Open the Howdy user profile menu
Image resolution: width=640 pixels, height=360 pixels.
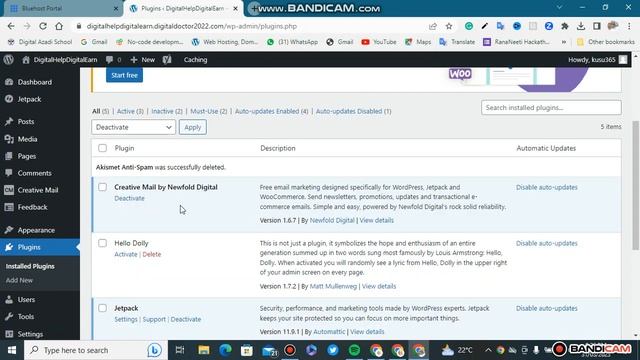[x=598, y=60]
